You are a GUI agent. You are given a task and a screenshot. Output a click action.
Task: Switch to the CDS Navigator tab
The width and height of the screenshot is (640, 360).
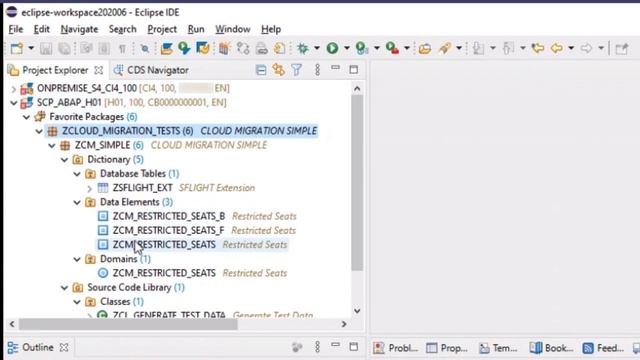click(x=151, y=70)
